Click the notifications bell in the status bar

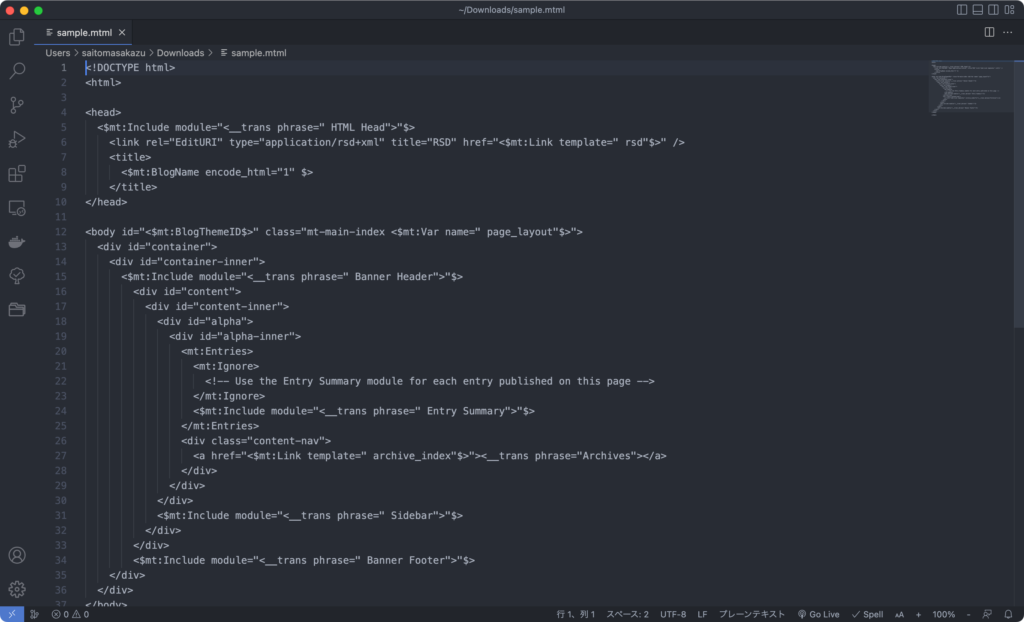tap(1009, 614)
